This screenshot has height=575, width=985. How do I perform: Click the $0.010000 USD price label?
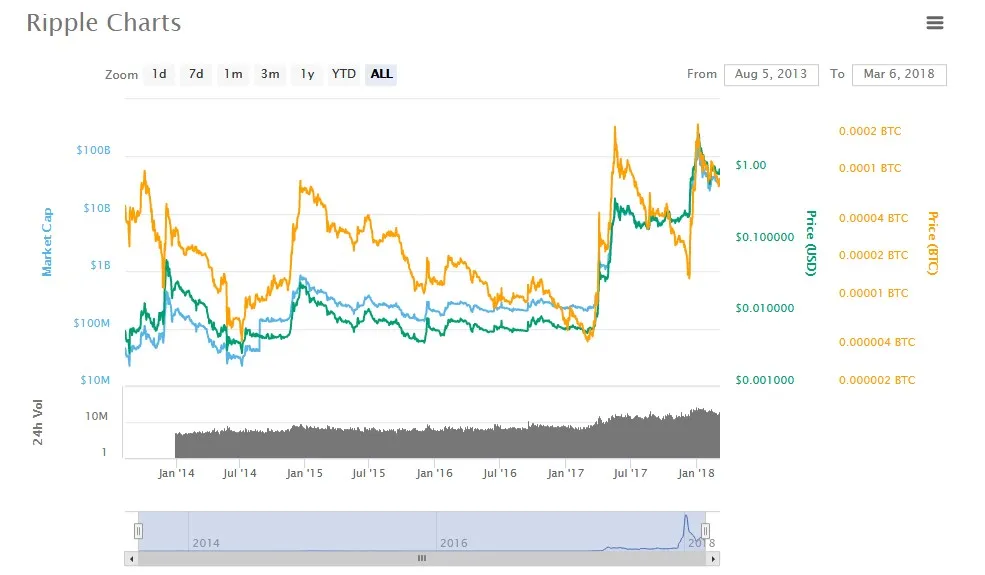tap(765, 308)
